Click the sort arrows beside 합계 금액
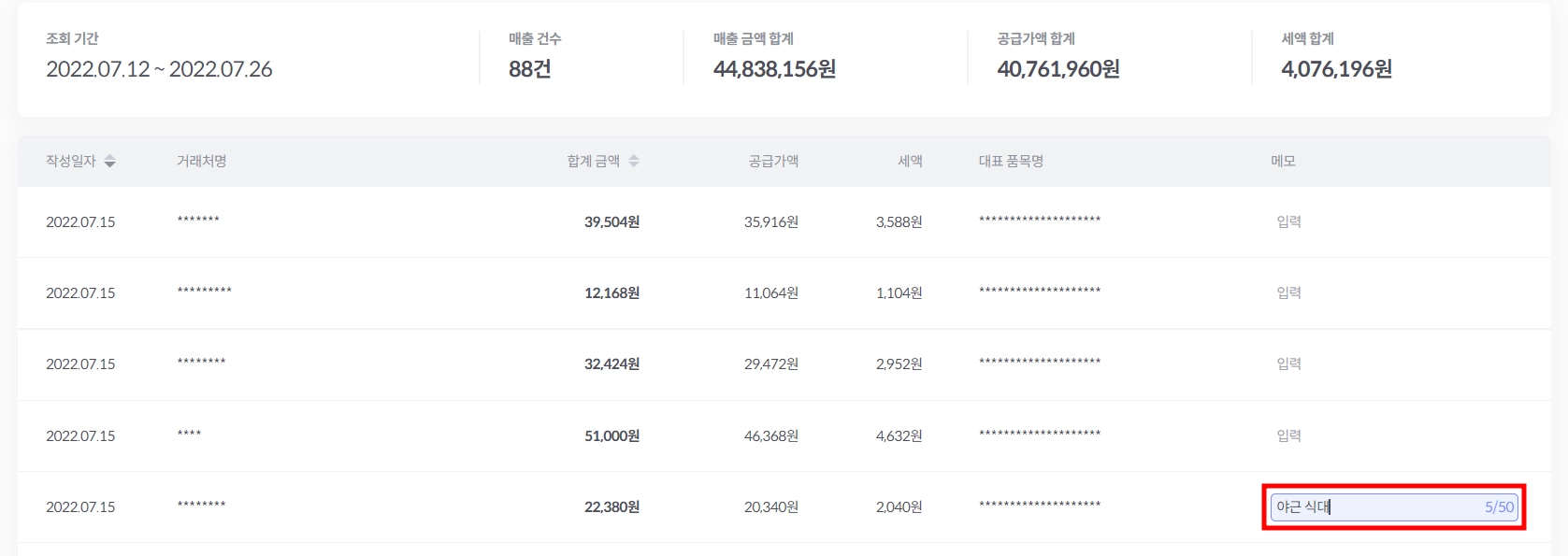The height and width of the screenshot is (556, 1568). [634, 162]
